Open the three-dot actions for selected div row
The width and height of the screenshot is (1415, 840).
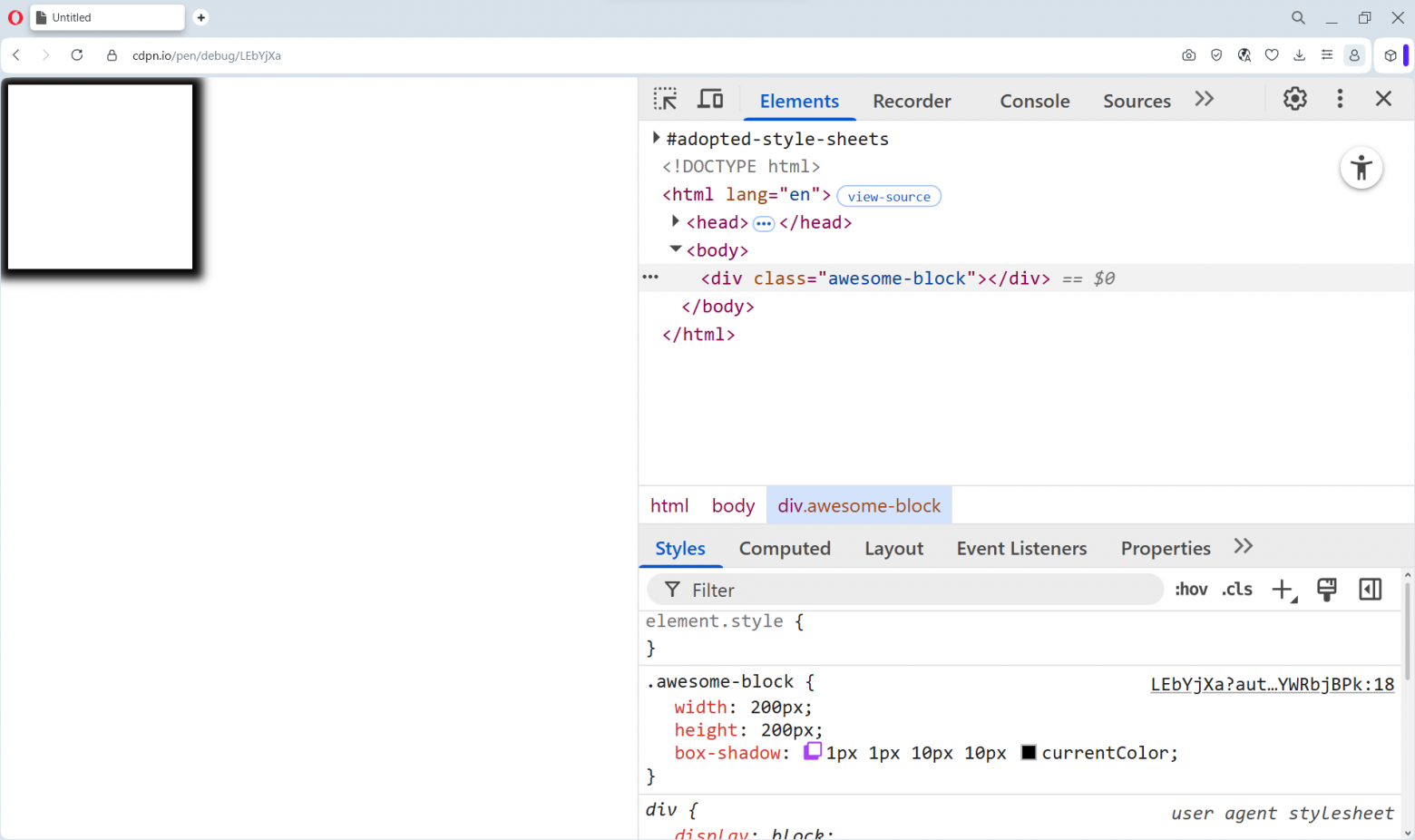tap(650, 277)
